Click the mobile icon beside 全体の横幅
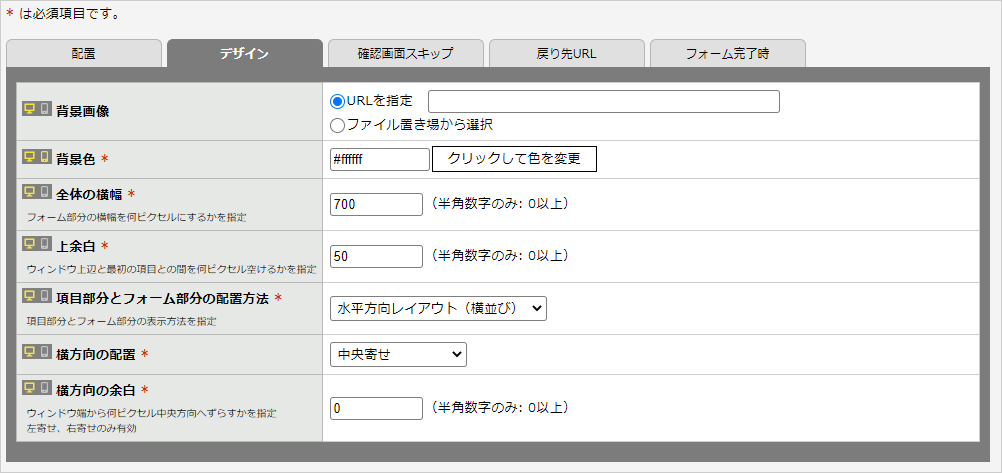This screenshot has height=473, width=1002. [45, 192]
